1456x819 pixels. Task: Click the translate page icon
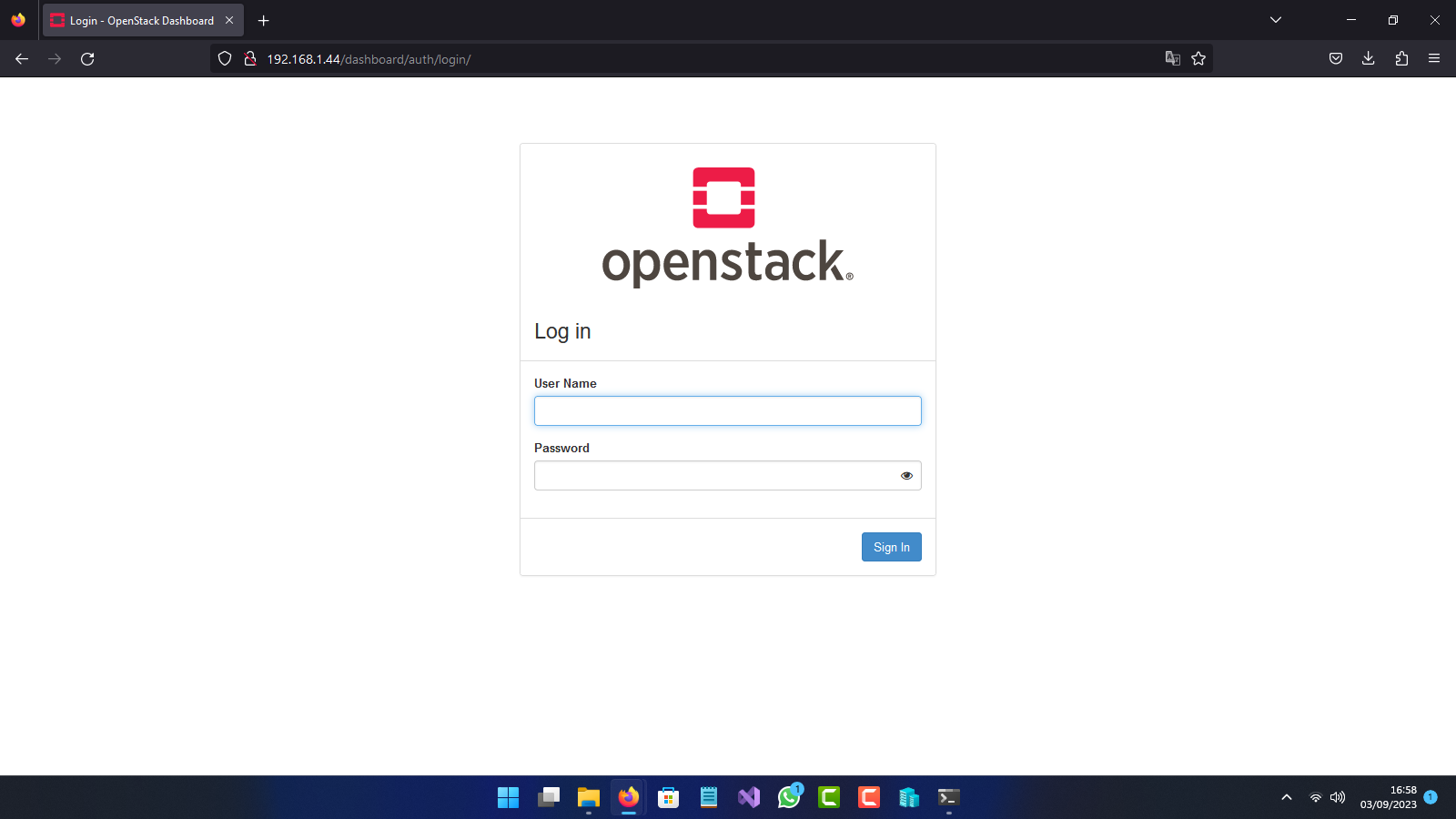[1173, 59]
